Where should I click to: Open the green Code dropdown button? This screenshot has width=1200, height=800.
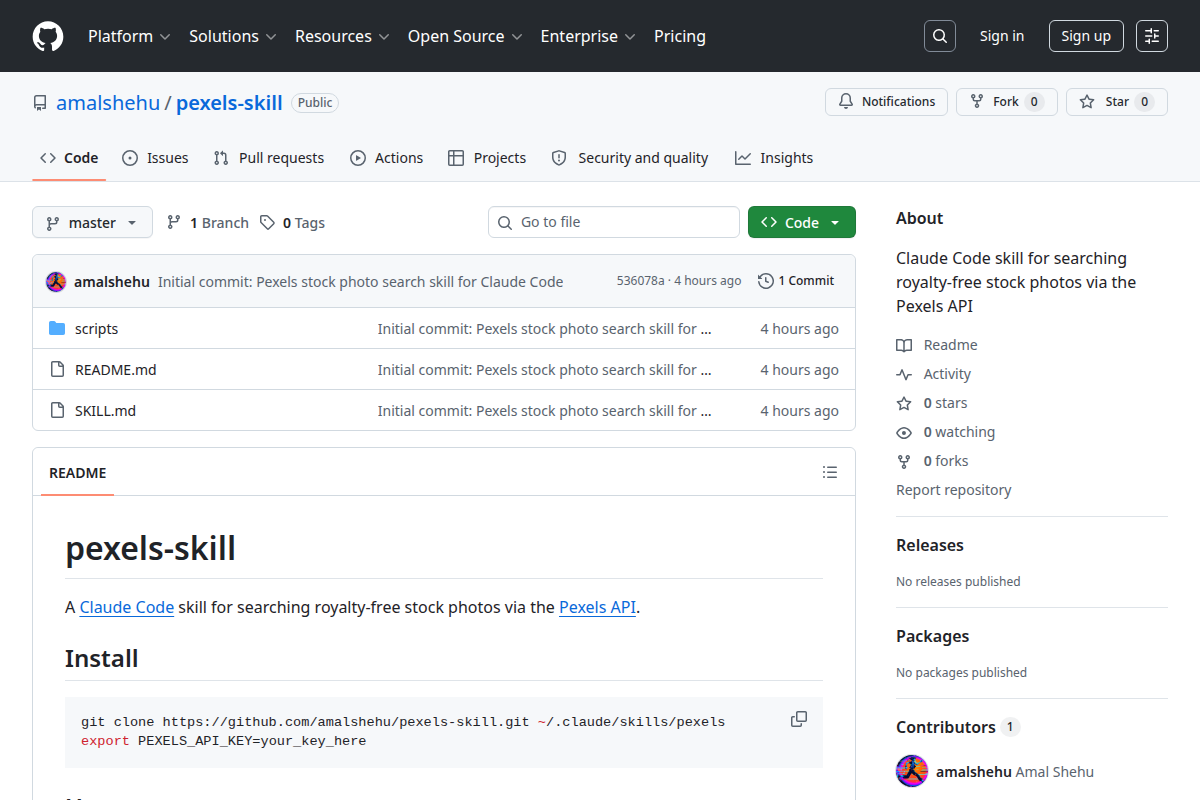[802, 222]
